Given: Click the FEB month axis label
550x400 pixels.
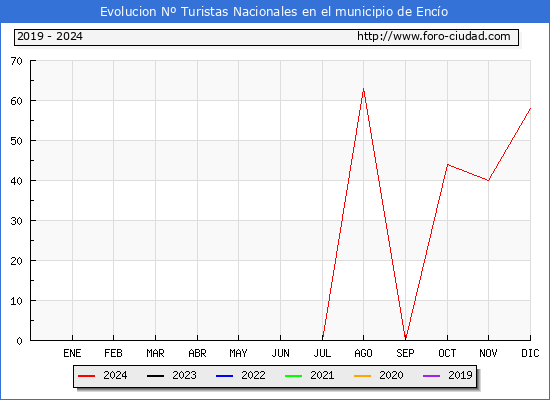Looking at the screenshot, I should coord(113,353).
